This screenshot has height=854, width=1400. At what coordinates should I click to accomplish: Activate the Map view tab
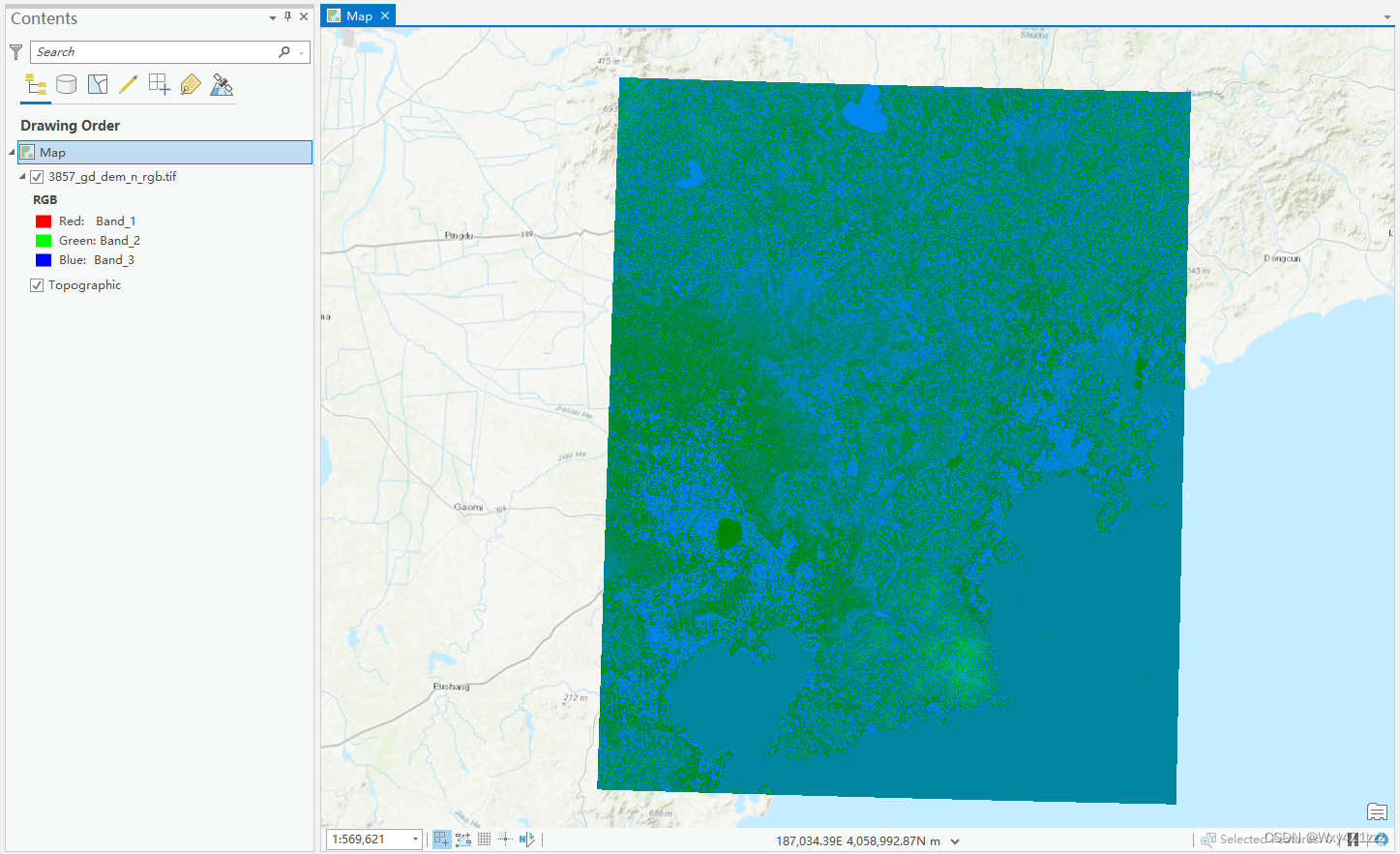(359, 15)
